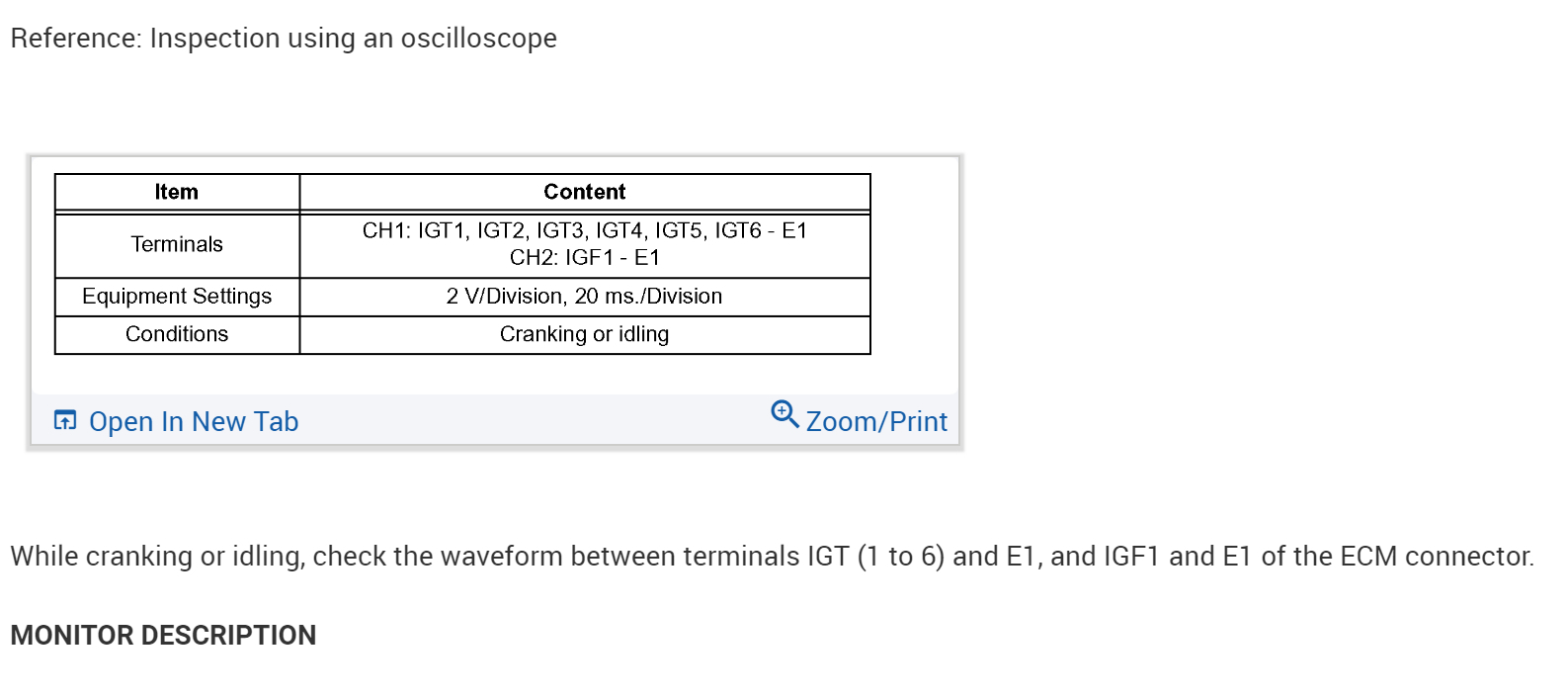The height and width of the screenshot is (697, 1568).
Task: Open the table image in a new tab
Action: [193, 422]
